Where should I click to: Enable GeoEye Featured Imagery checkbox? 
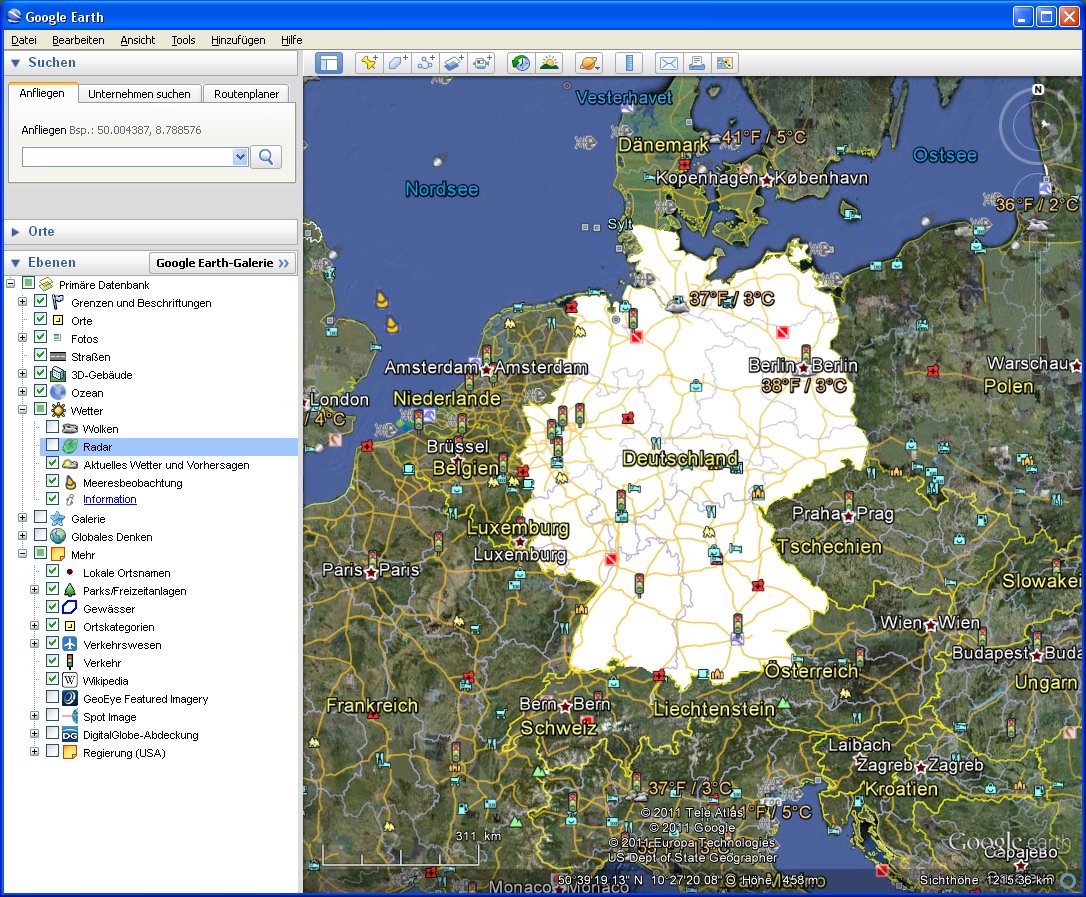[x=52, y=698]
